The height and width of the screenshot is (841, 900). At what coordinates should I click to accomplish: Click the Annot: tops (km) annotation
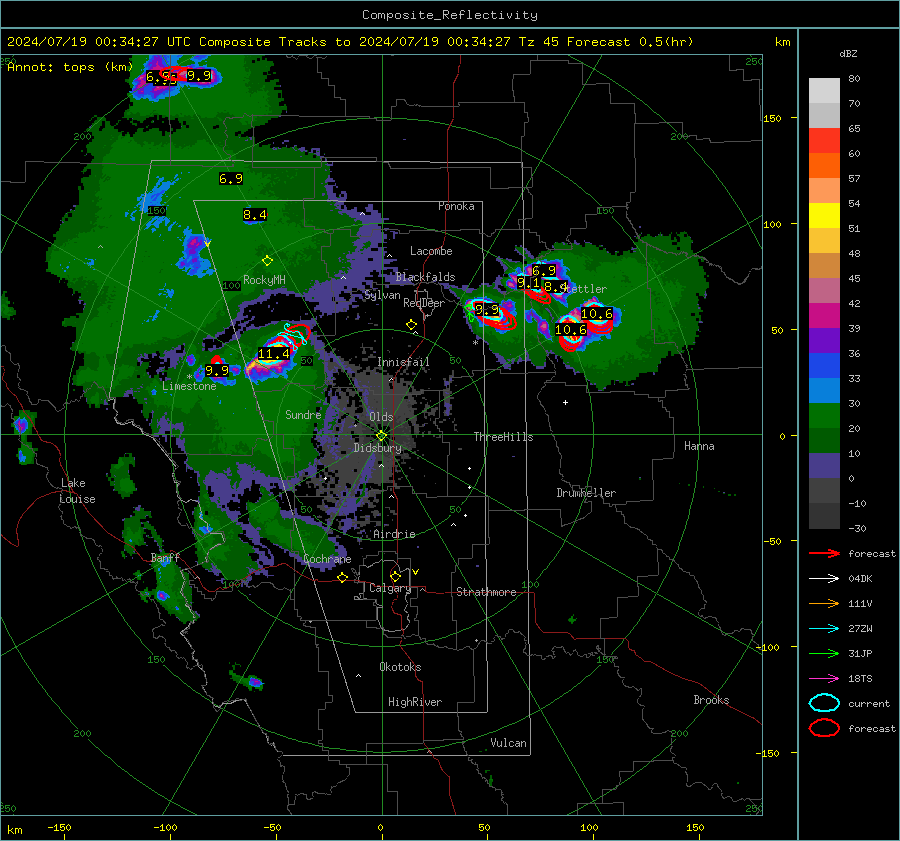pos(70,67)
